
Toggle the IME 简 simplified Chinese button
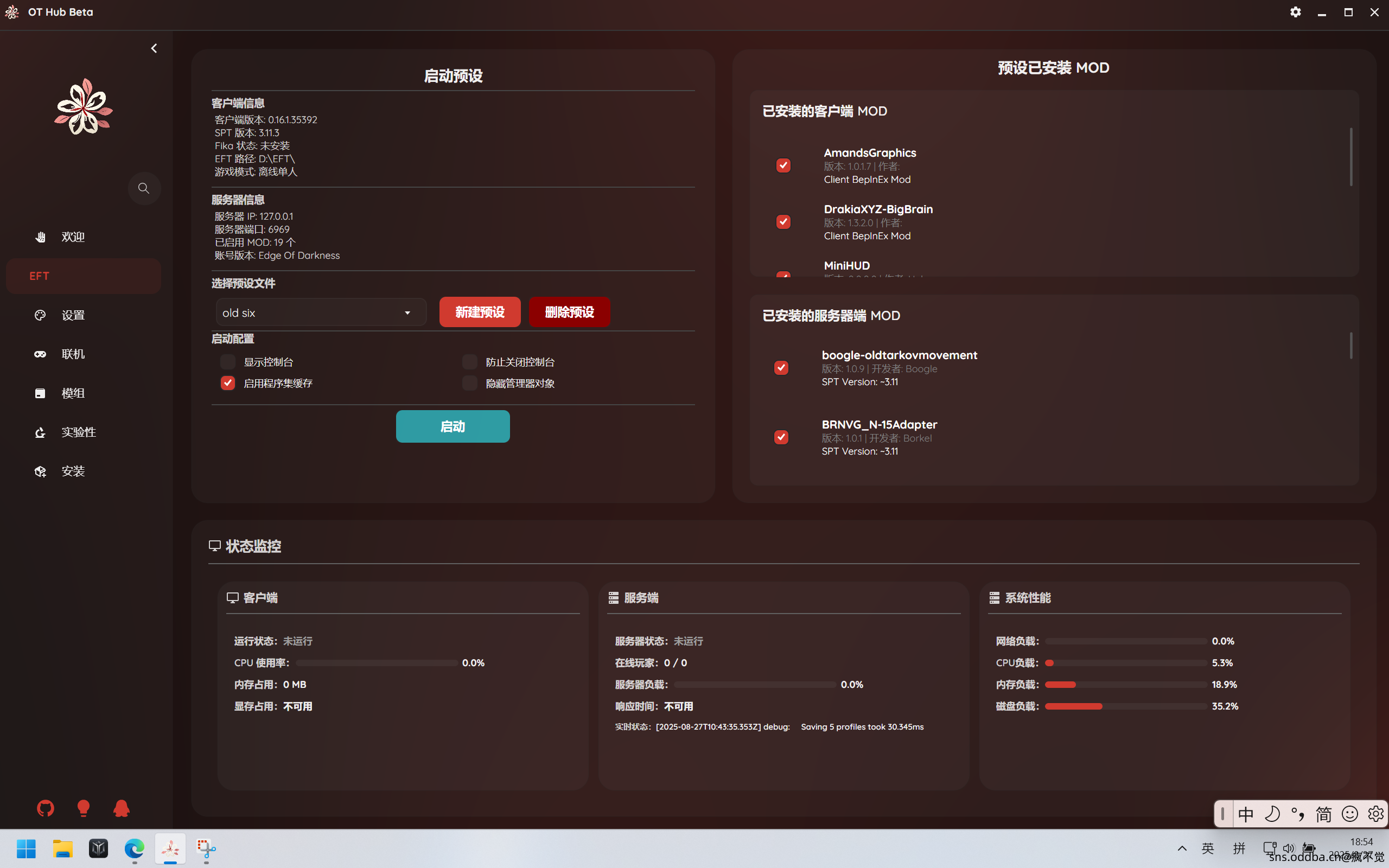[1323, 814]
